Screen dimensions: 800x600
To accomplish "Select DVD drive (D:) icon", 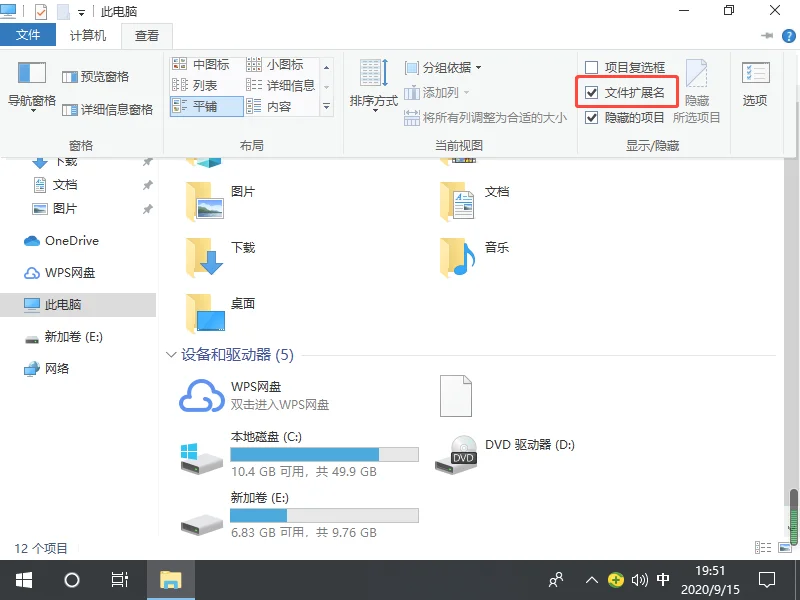I will 456,454.
